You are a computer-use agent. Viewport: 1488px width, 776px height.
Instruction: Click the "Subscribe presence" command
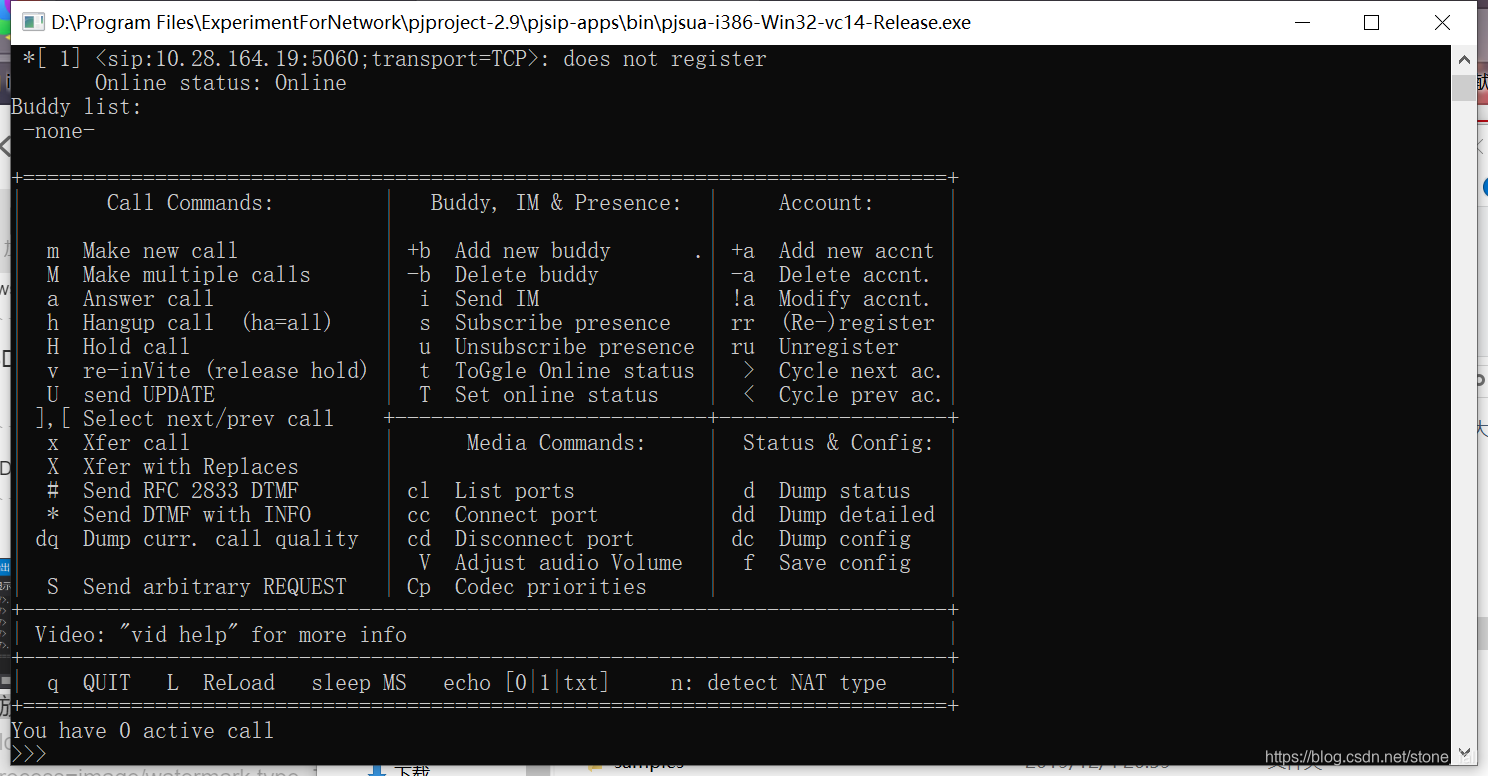click(544, 323)
